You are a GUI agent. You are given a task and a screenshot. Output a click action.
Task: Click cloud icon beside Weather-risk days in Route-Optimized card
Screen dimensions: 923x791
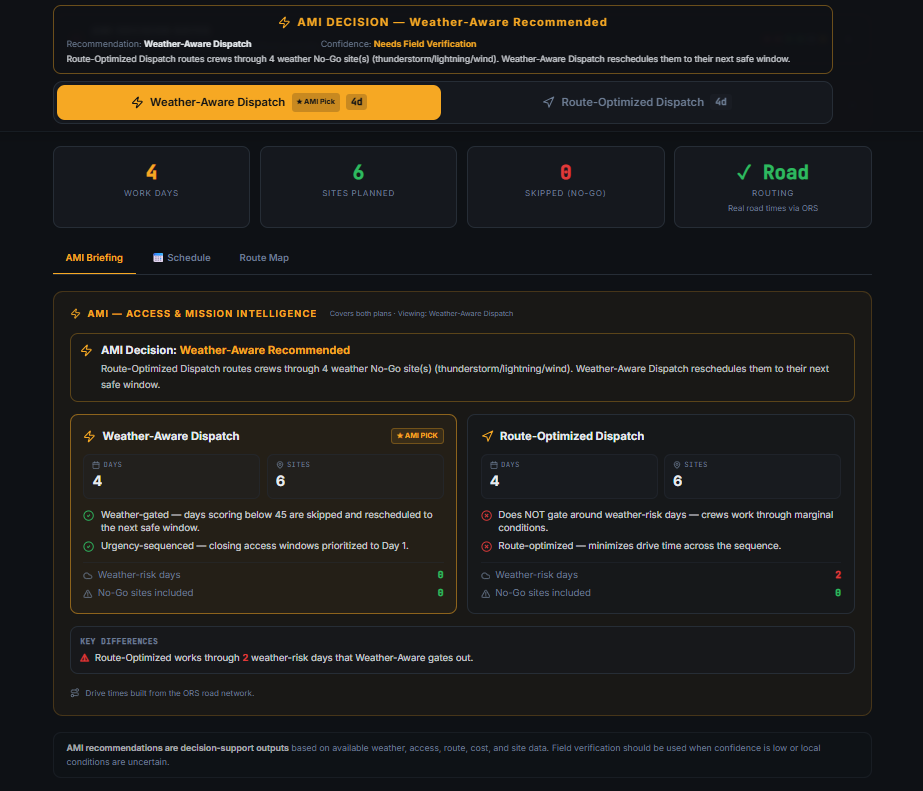[x=486, y=576]
